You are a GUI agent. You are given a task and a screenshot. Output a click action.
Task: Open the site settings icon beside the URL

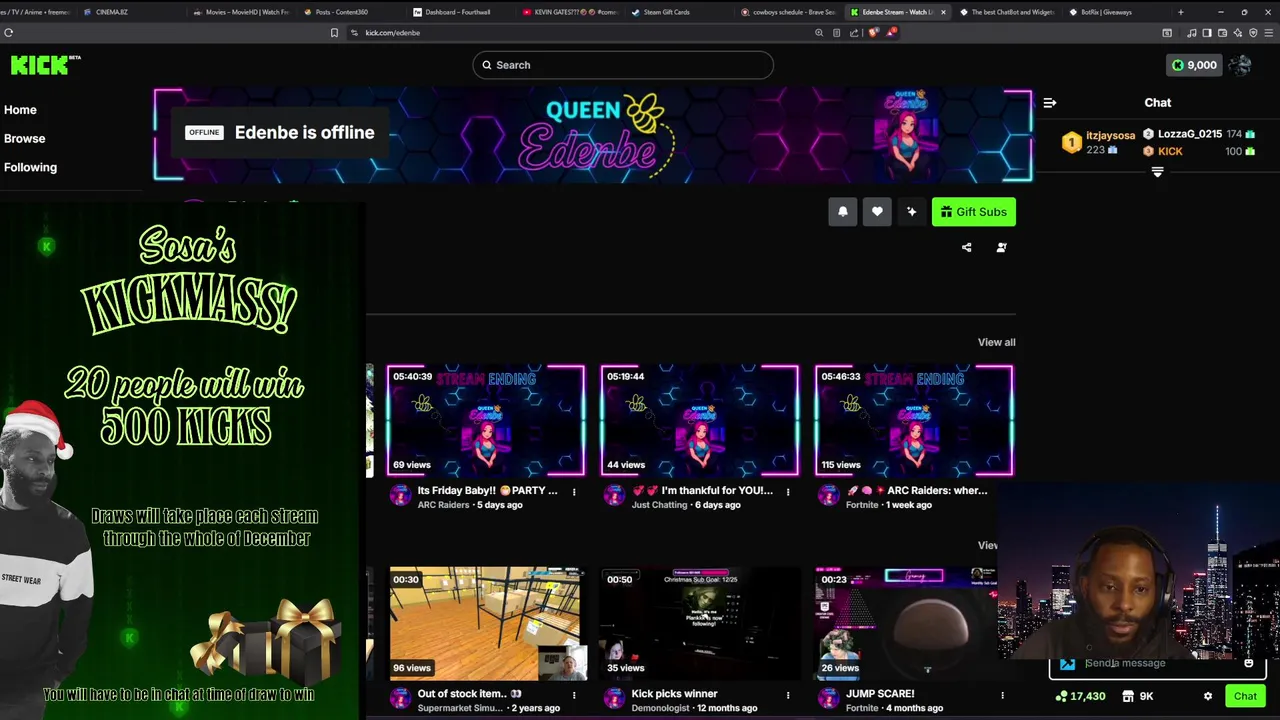tap(354, 32)
